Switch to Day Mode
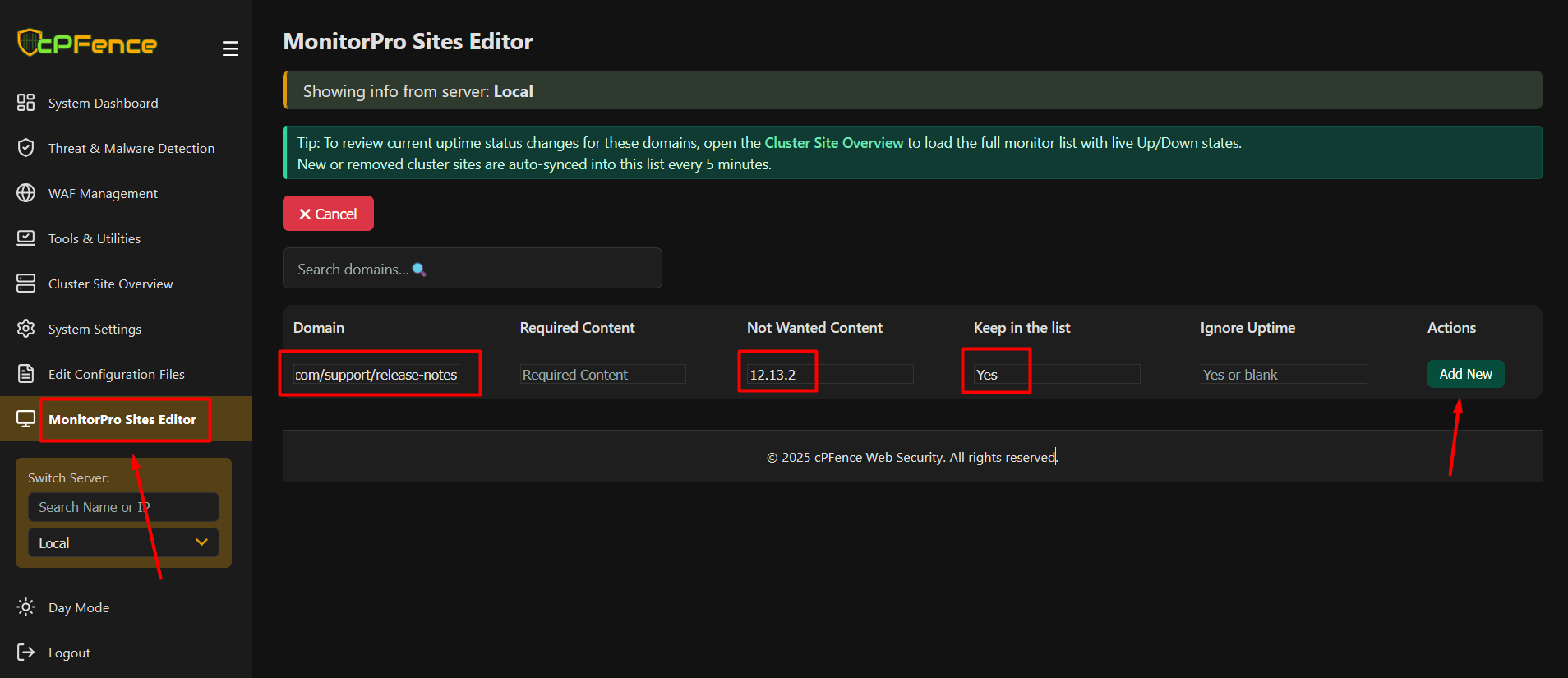The height and width of the screenshot is (678, 1568). pyautogui.click(x=79, y=607)
